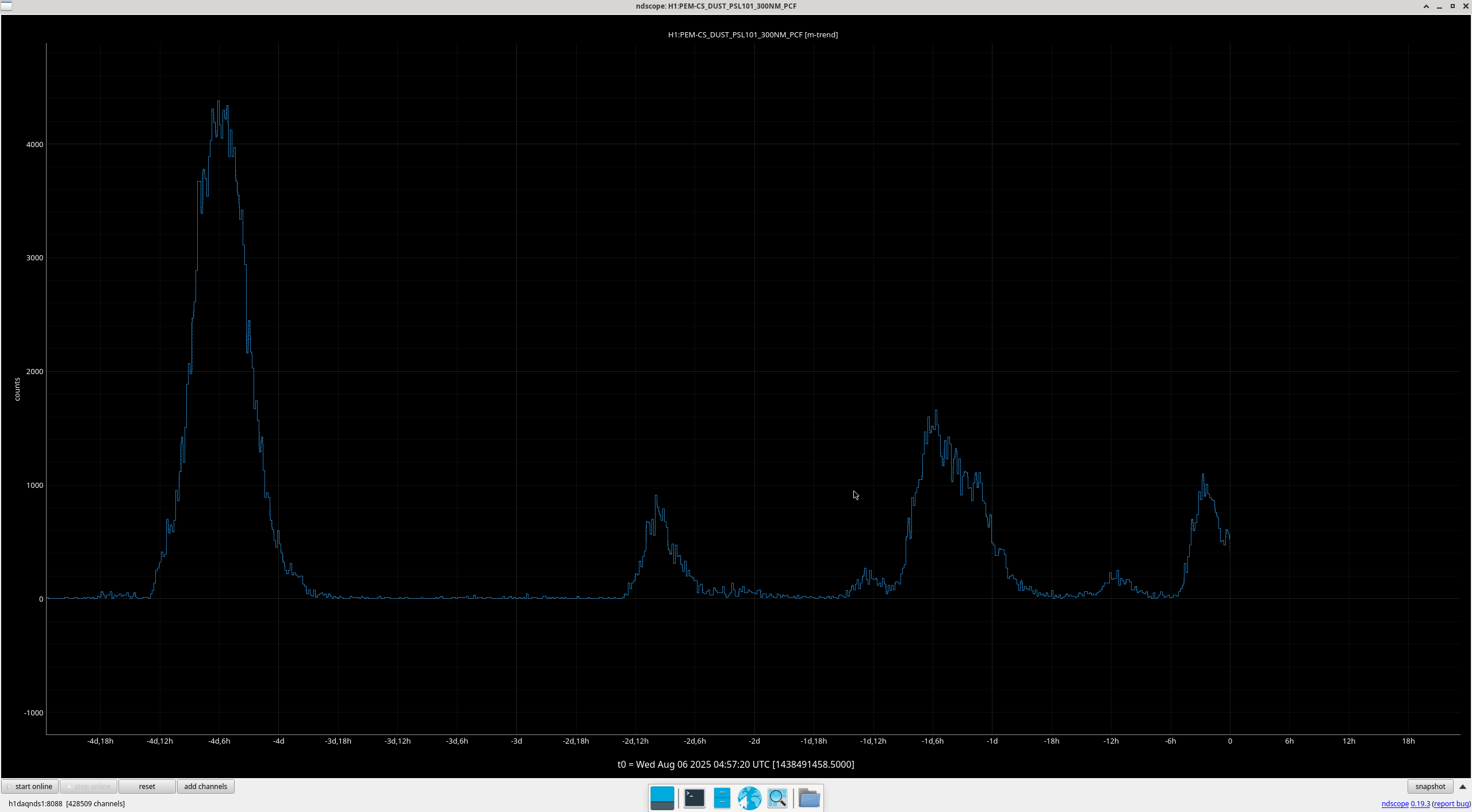
Task: Reset the plot with the reset button
Action: click(147, 786)
